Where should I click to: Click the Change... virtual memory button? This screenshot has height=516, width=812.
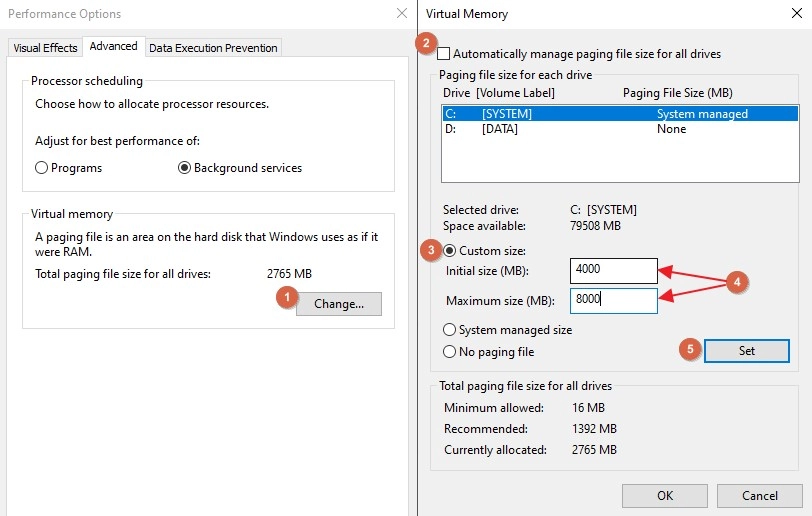[x=339, y=304]
